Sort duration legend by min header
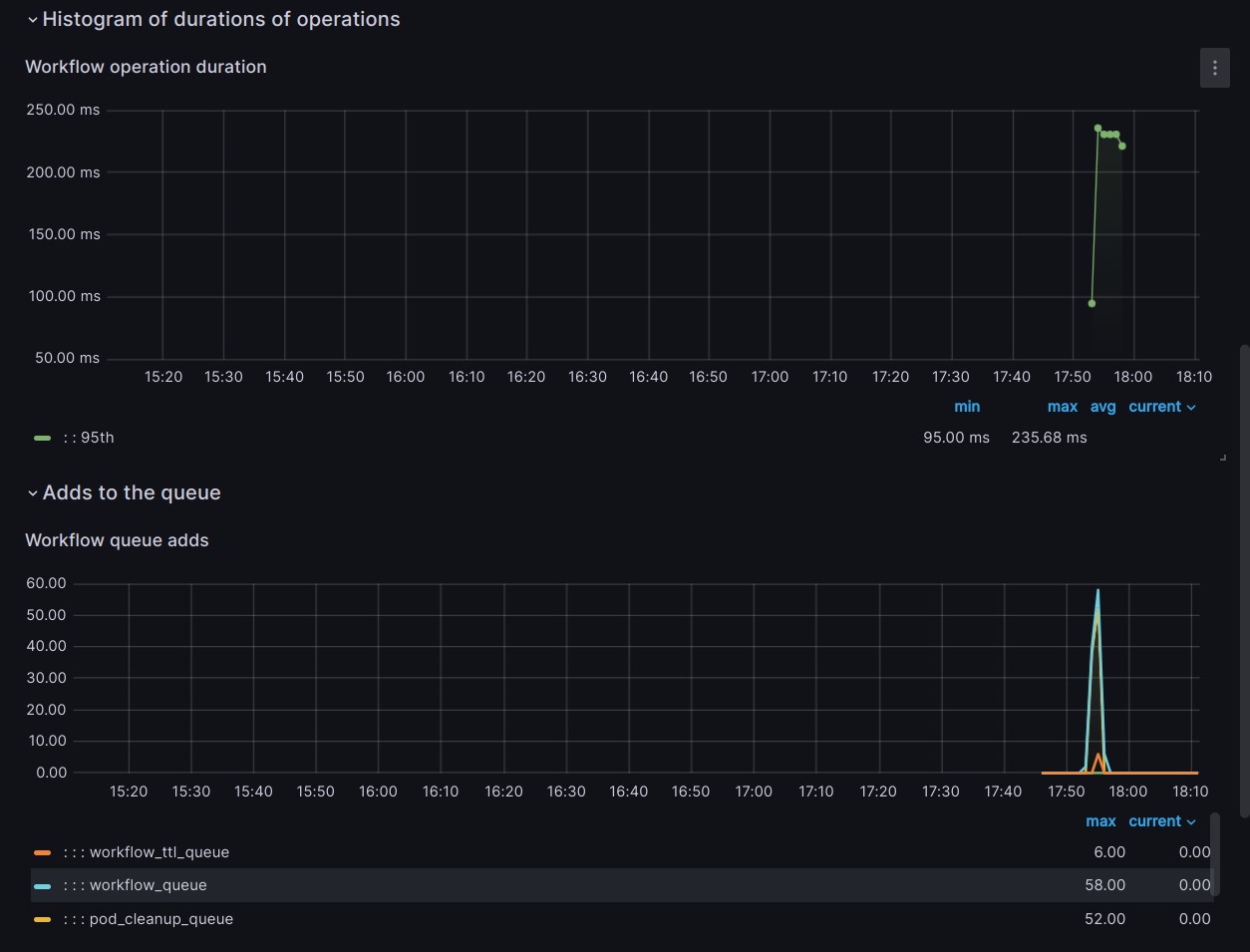Screen dimensions: 1250x952 967,407
